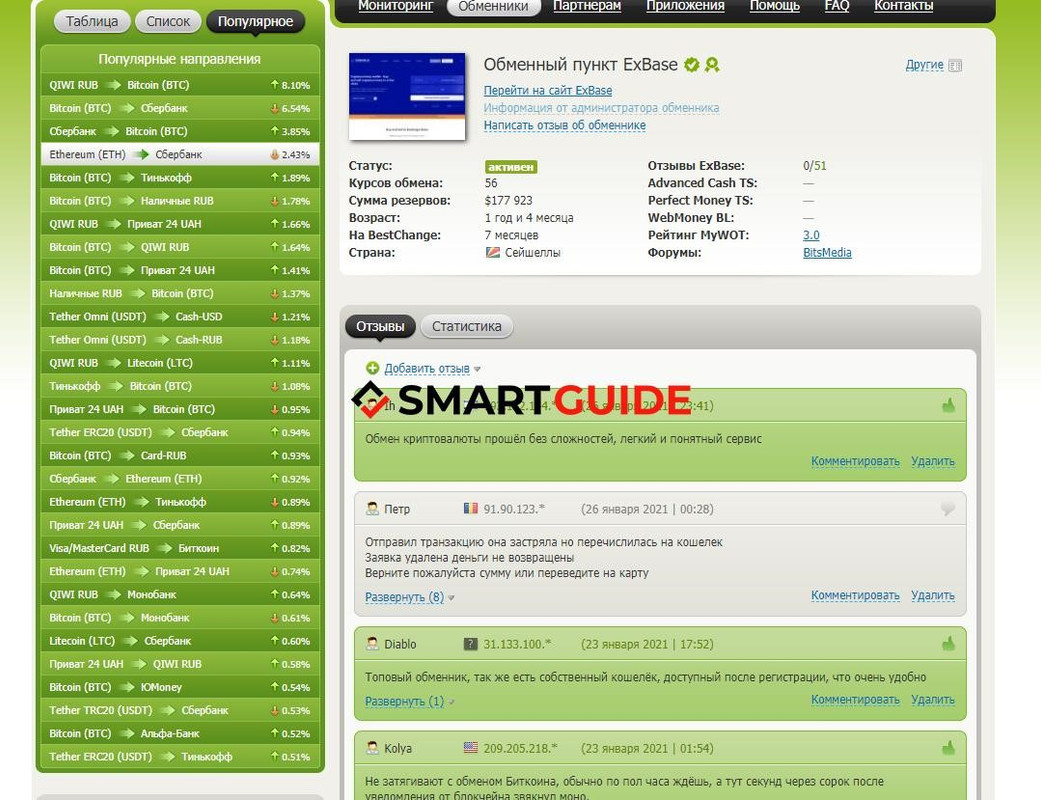Open the Приложения menu item
This screenshot has width=1041, height=800.
tap(685, 6)
